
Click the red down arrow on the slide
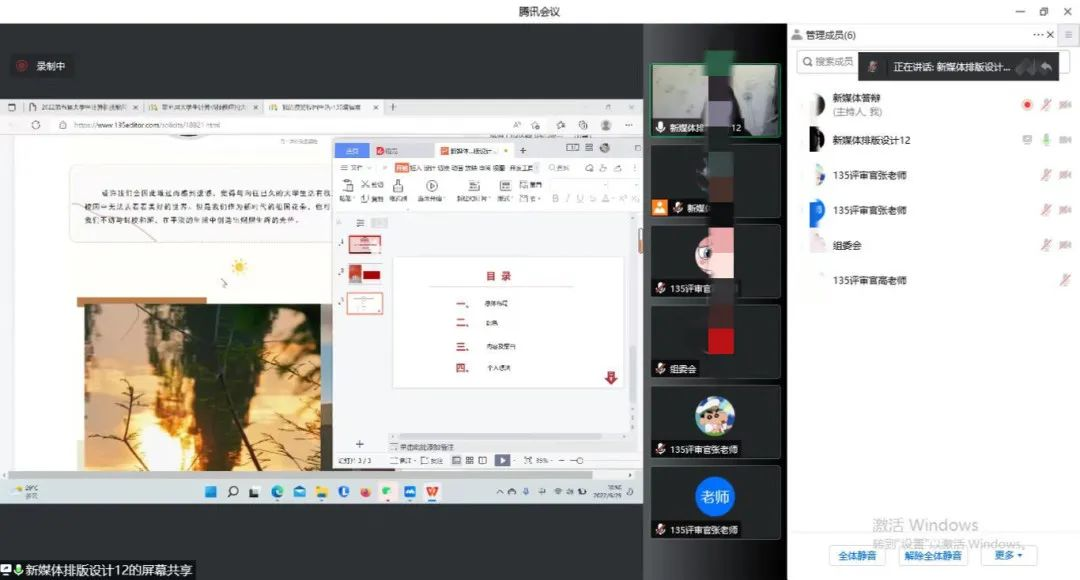[x=611, y=377]
